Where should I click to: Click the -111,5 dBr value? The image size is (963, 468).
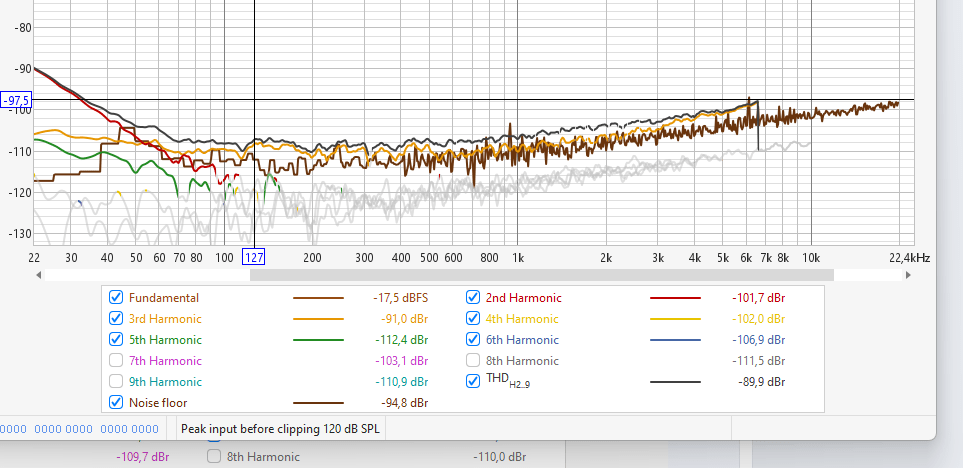758,361
